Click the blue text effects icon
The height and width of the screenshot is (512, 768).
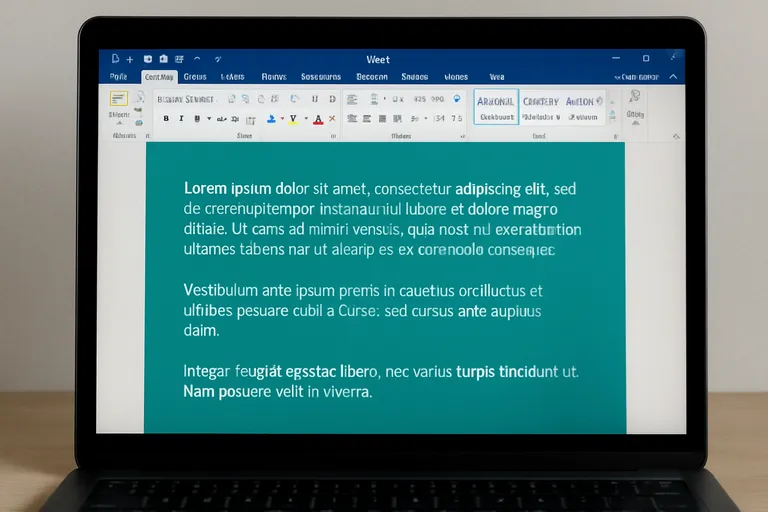271,119
